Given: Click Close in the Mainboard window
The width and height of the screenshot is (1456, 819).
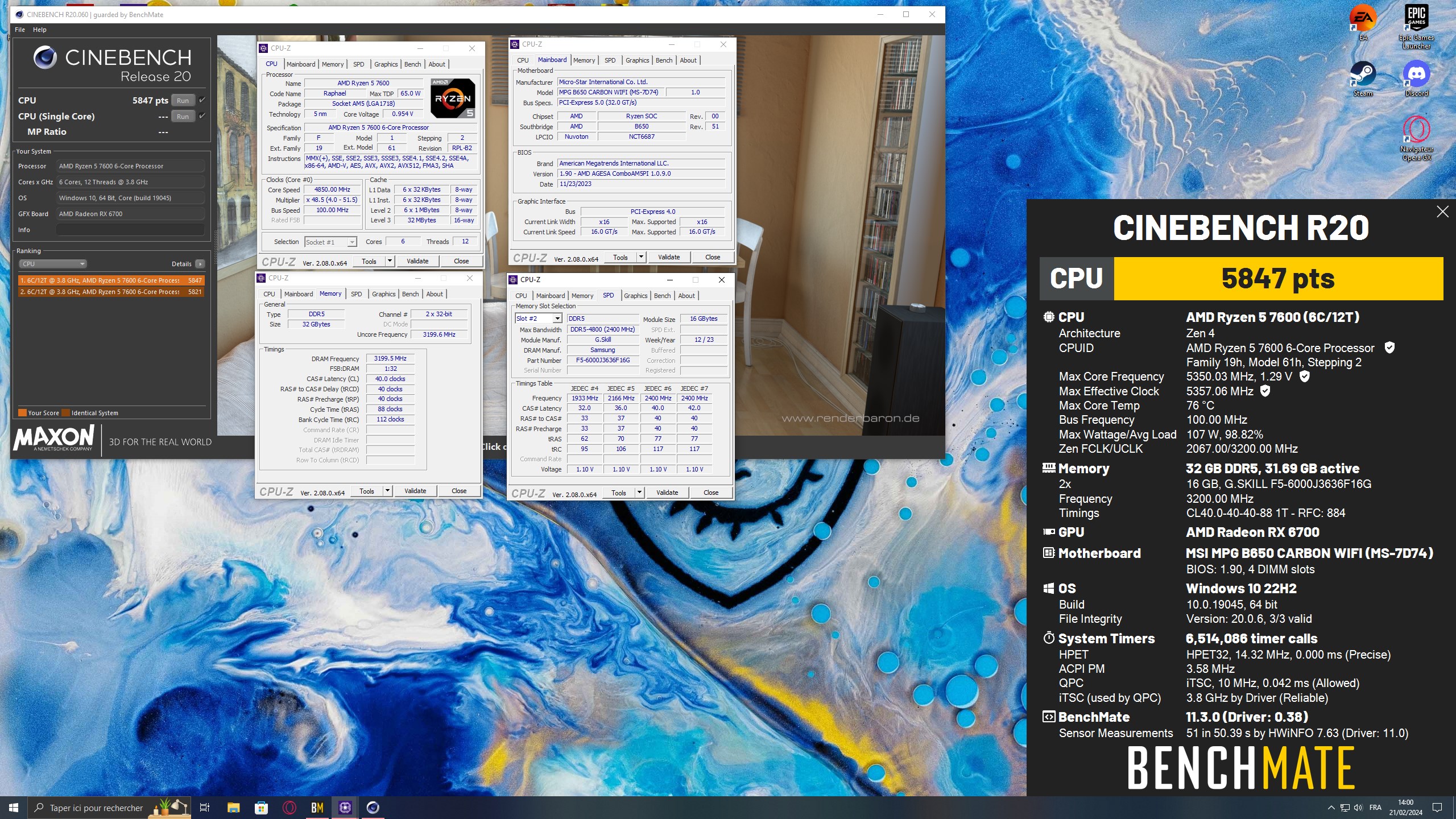Looking at the screenshot, I should point(713,257).
